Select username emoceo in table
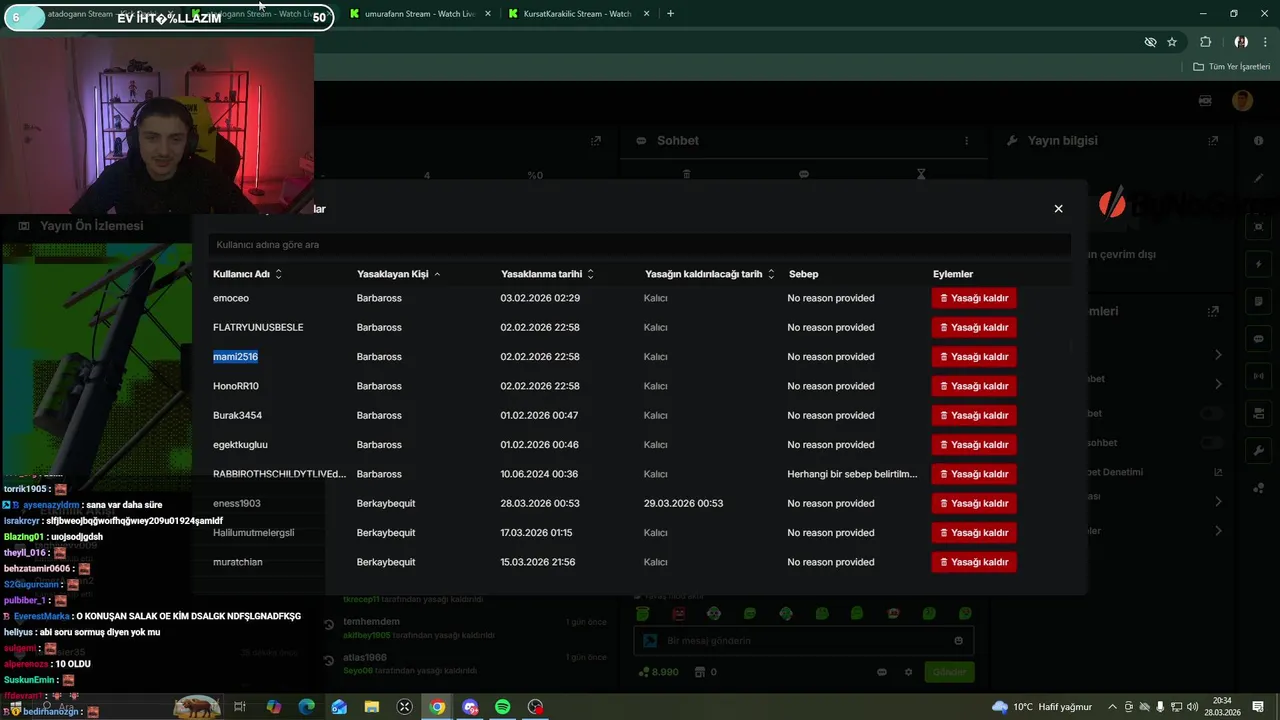The height and width of the screenshot is (720, 1280). pos(231,298)
